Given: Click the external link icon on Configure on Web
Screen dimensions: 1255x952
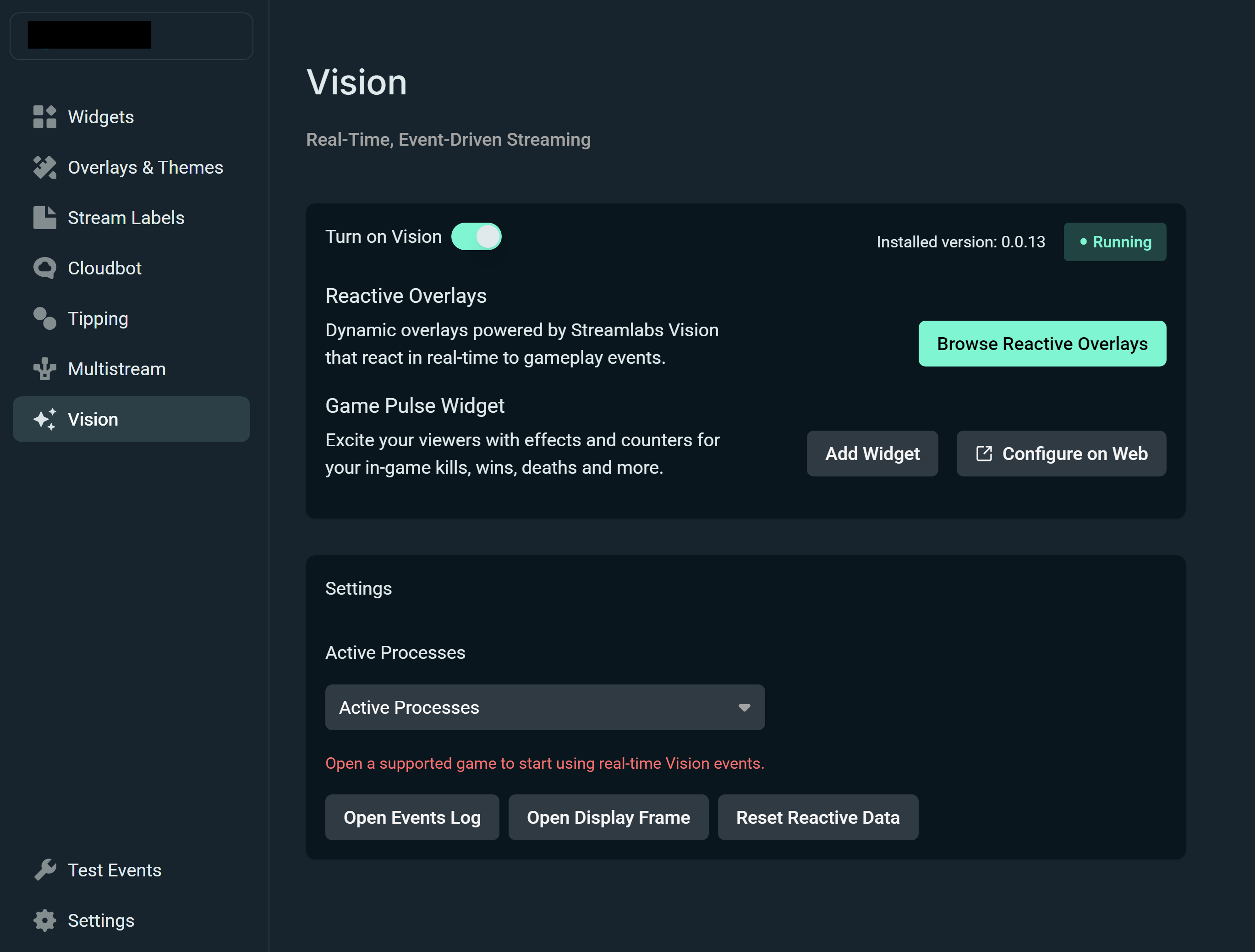Looking at the screenshot, I should pos(984,453).
